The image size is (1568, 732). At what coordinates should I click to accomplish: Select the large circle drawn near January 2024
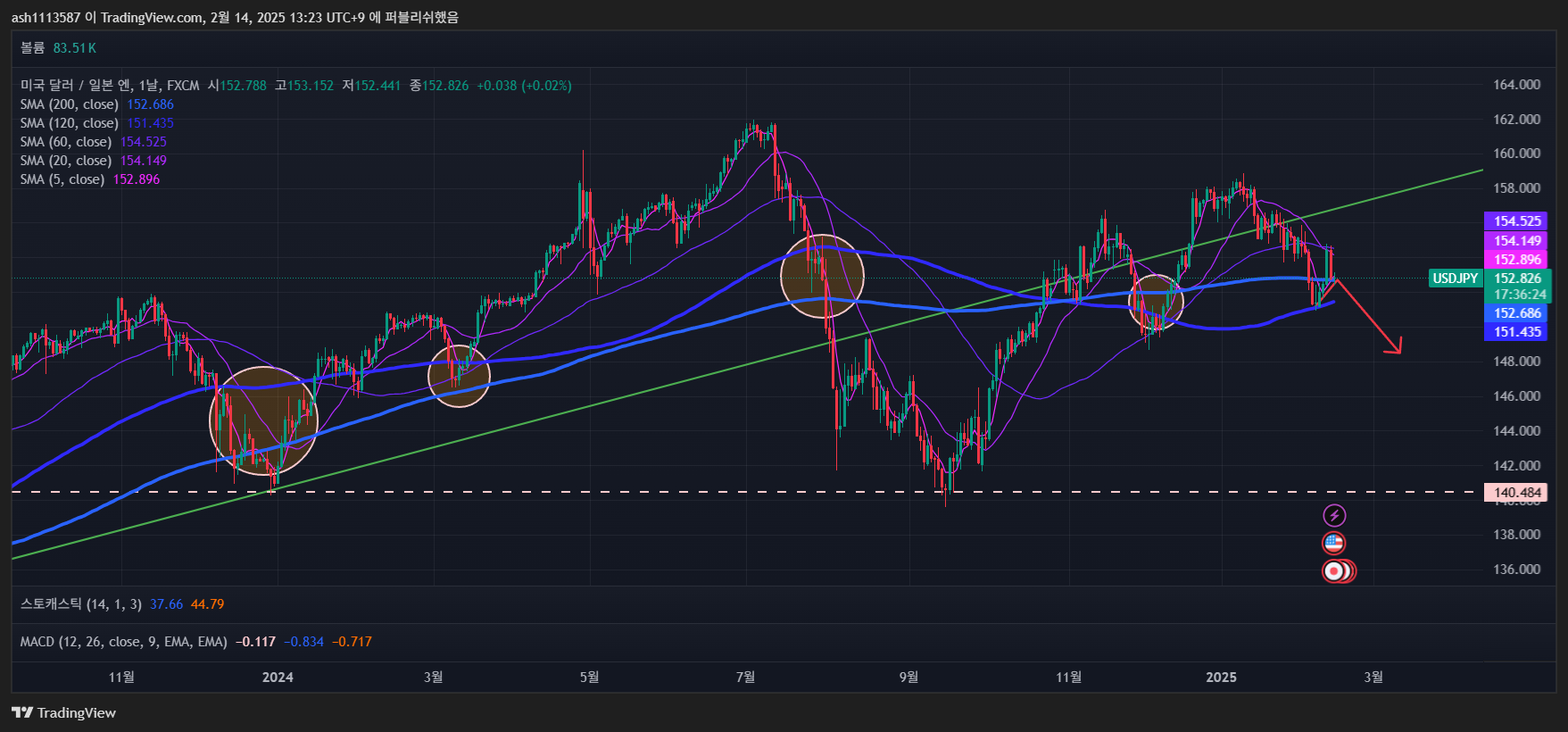(x=263, y=420)
